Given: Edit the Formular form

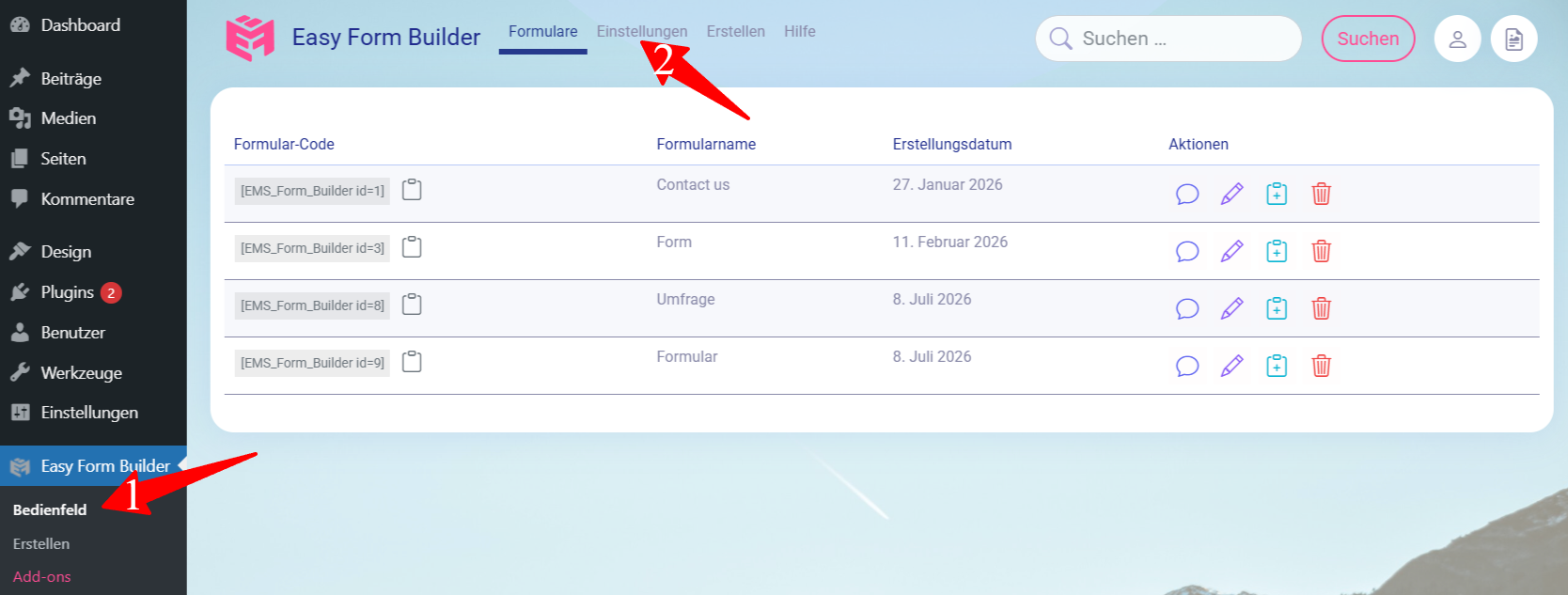Looking at the screenshot, I should [1231, 366].
